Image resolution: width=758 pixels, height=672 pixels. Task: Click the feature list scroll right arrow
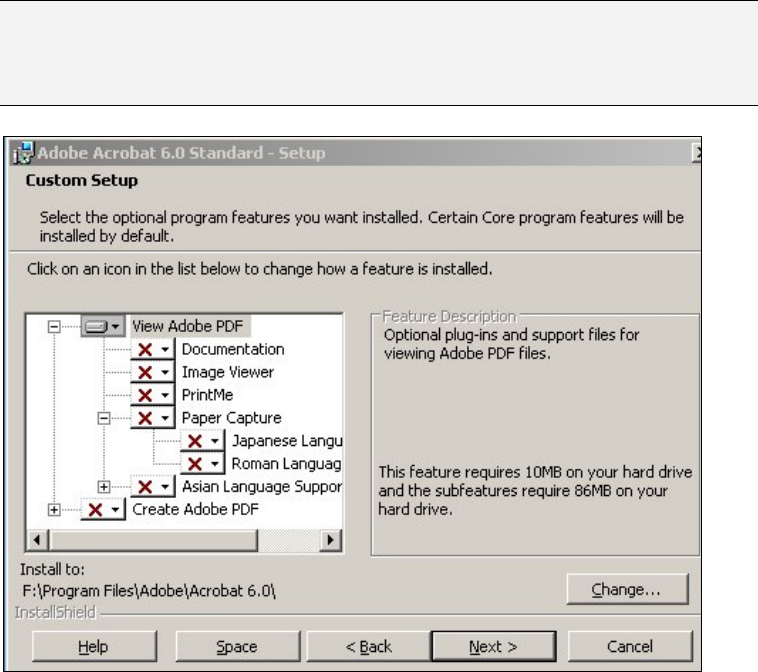[x=331, y=540]
